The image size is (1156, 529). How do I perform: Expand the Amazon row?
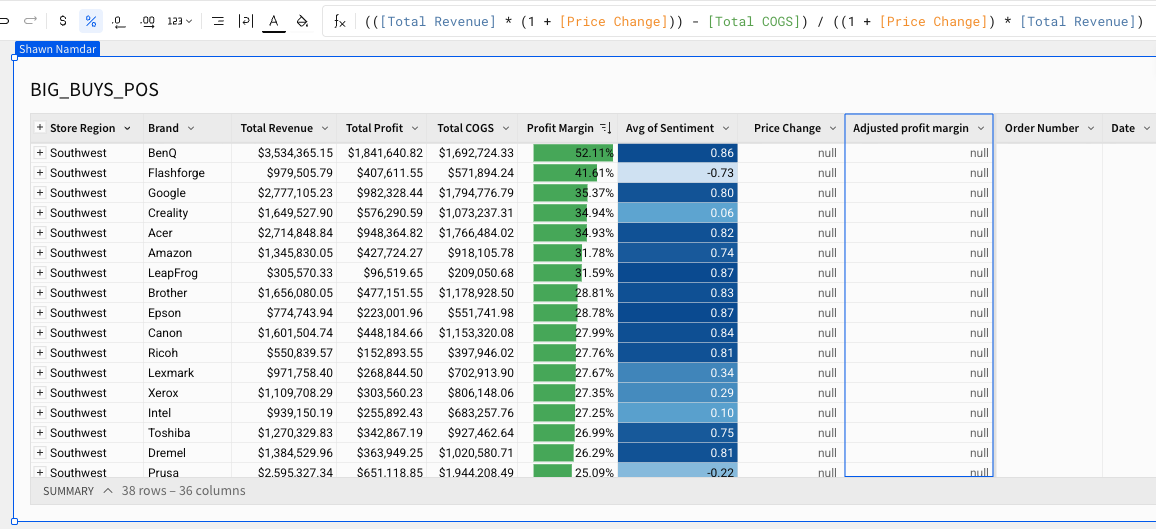coord(40,253)
